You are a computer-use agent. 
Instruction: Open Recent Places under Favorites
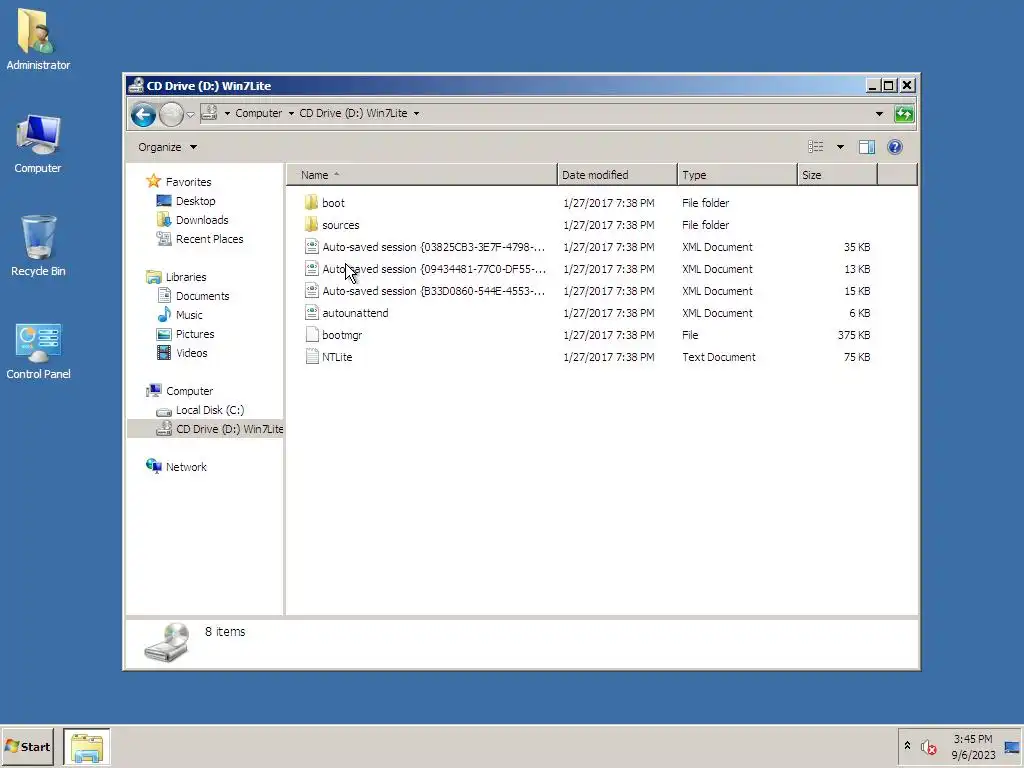tap(209, 239)
